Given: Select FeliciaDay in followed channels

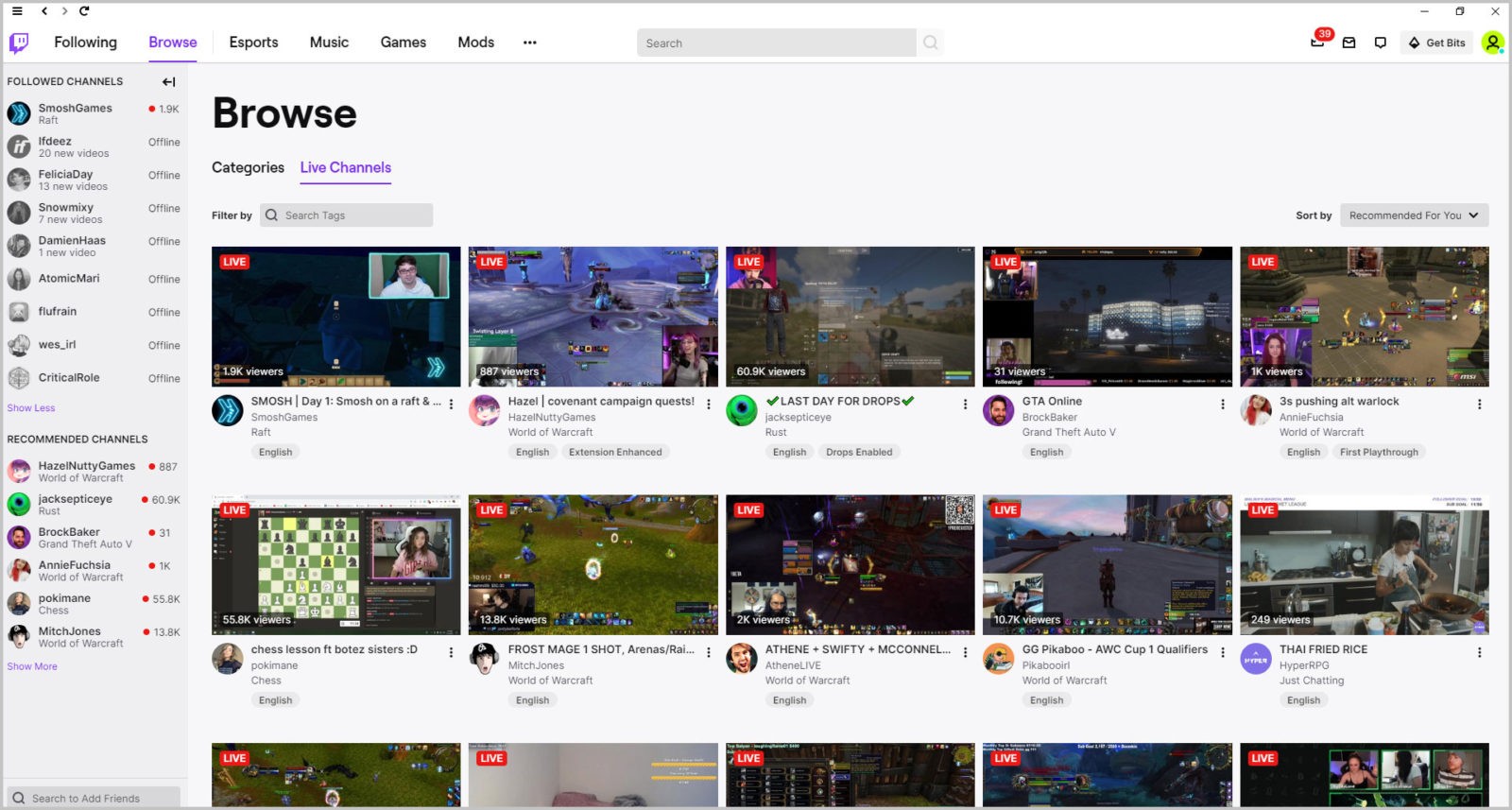Looking at the screenshot, I should coord(94,180).
